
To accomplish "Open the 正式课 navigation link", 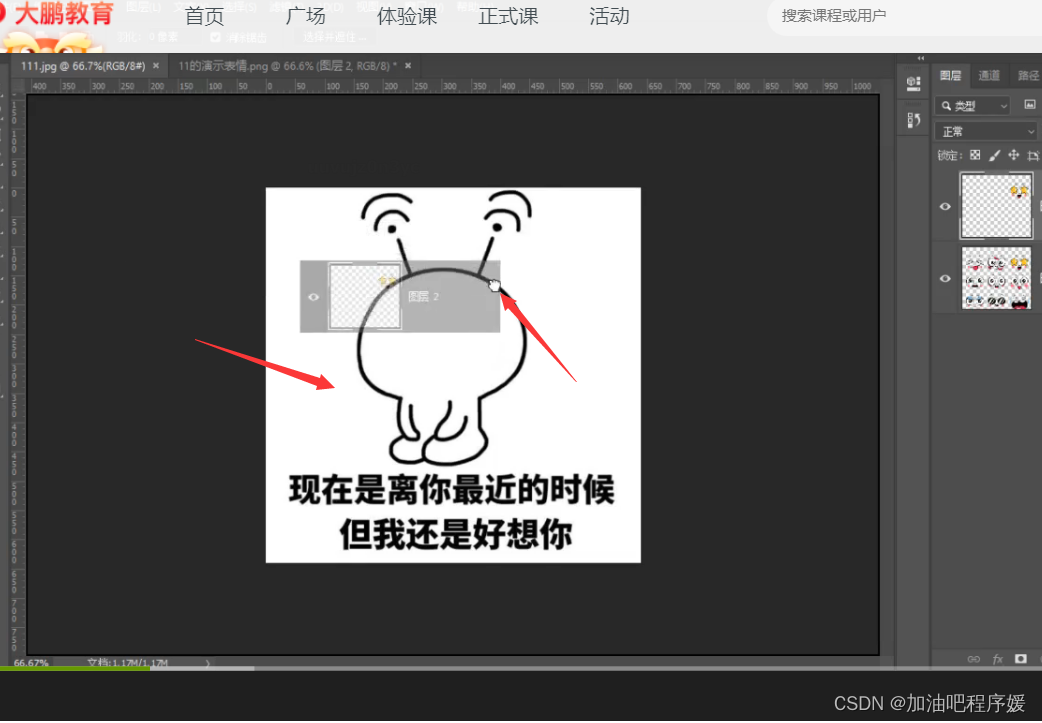I will click(508, 16).
